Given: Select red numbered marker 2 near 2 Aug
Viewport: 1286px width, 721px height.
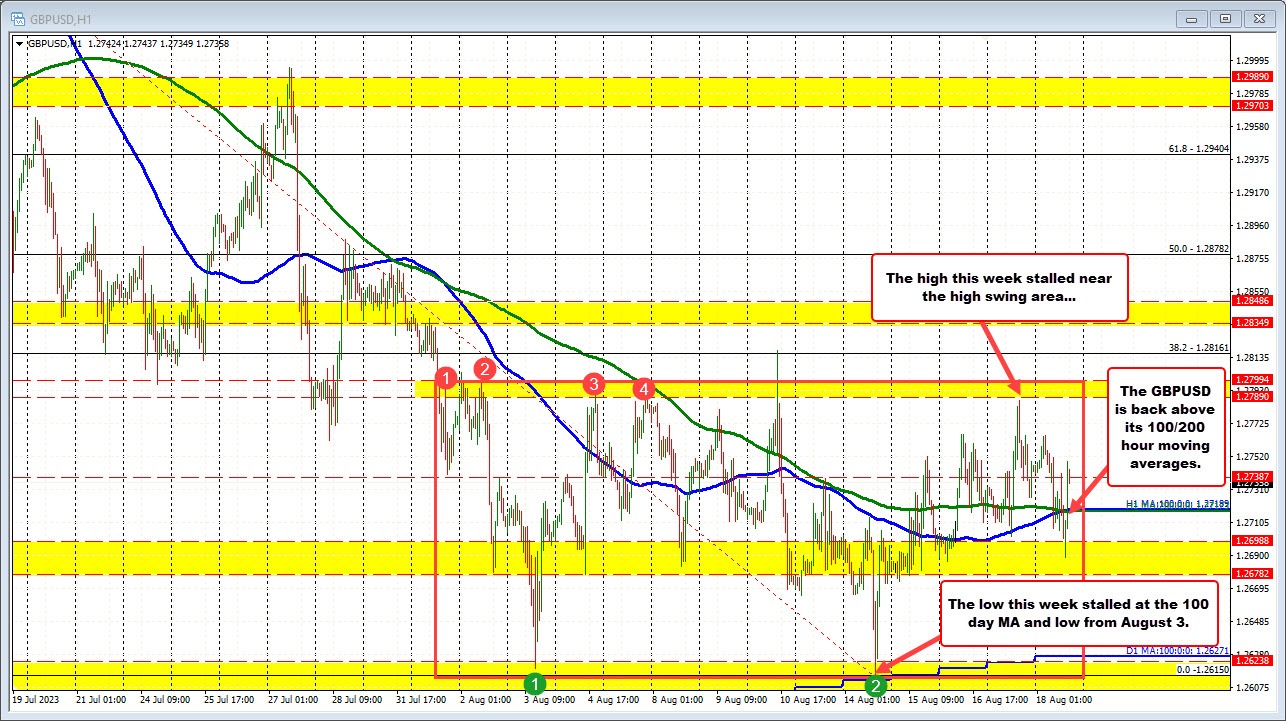Looking at the screenshot, I should [x=484, y=369].
